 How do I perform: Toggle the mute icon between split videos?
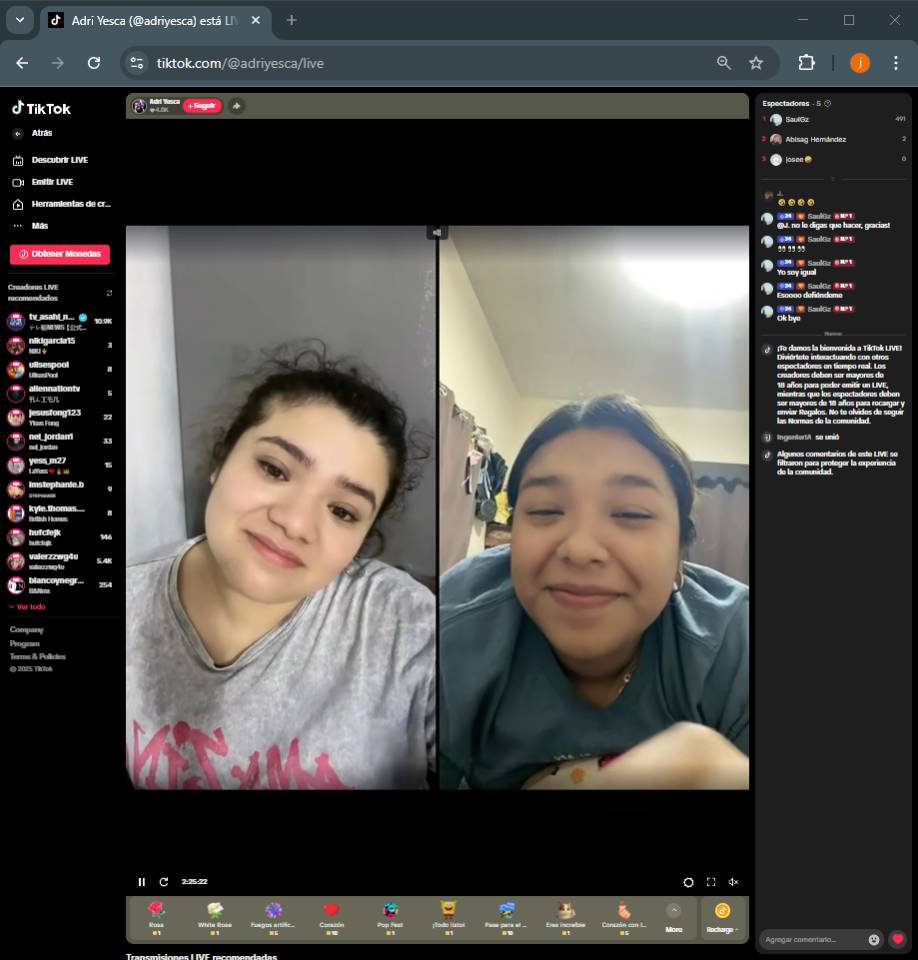(437, 232)
